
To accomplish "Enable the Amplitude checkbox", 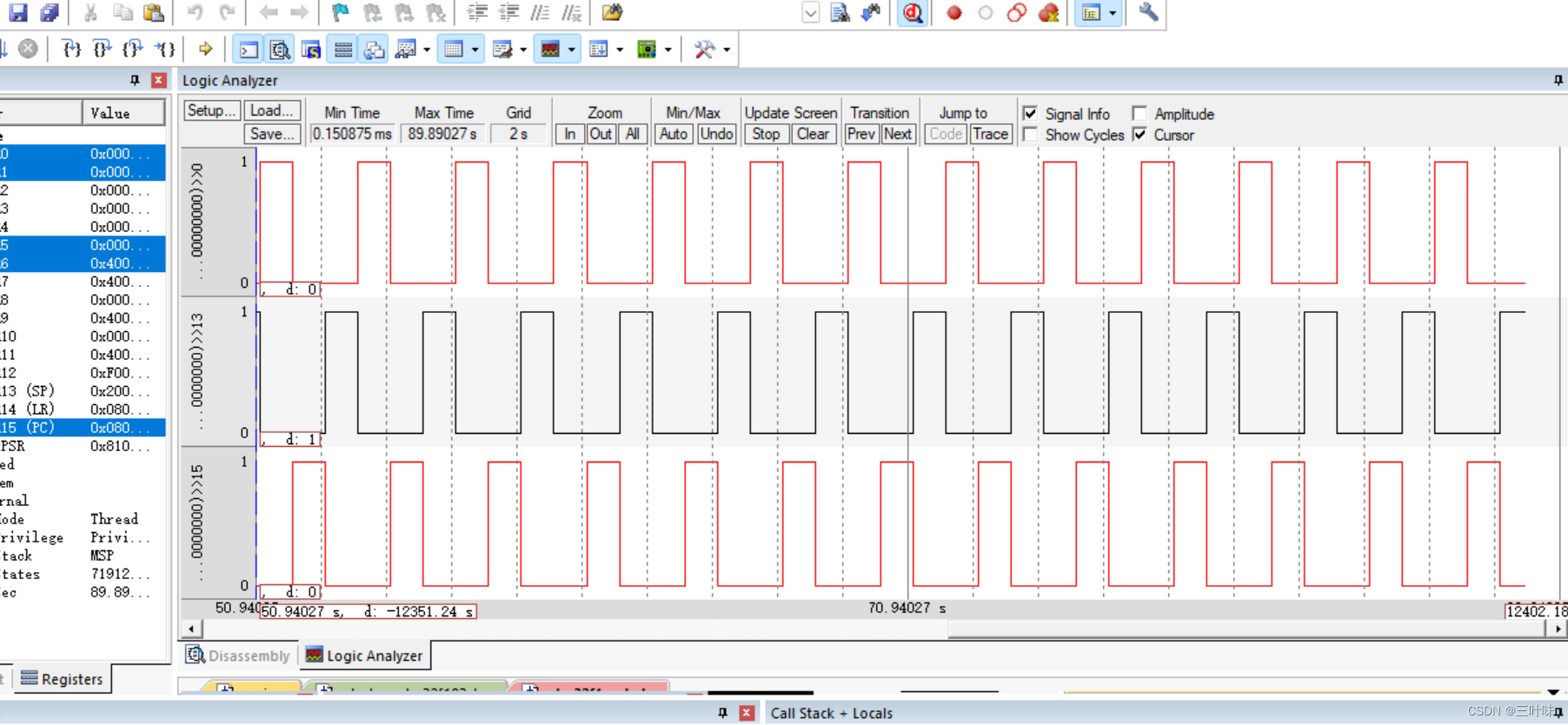I will click(1139, 113).
